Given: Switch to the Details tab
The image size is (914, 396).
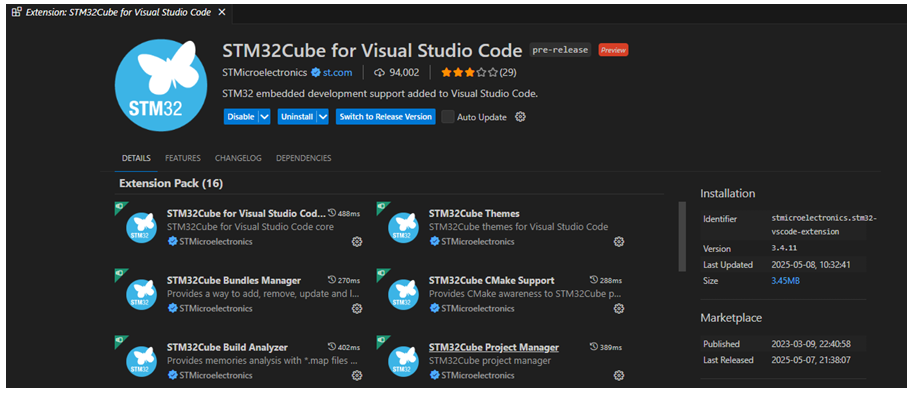Looking at the screenshot, I should point(136,158).
